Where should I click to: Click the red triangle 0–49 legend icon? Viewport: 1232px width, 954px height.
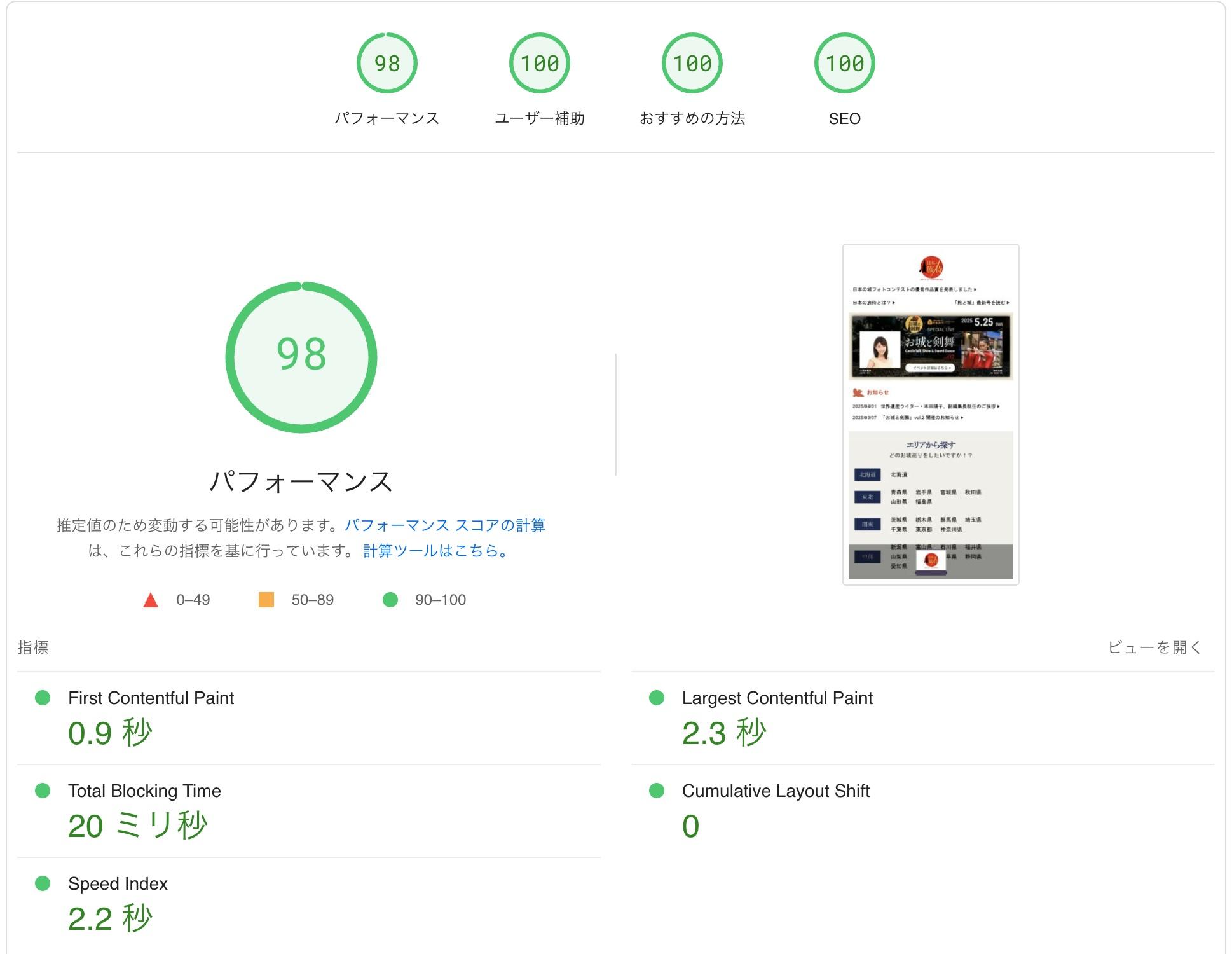(x=151, y=600)
